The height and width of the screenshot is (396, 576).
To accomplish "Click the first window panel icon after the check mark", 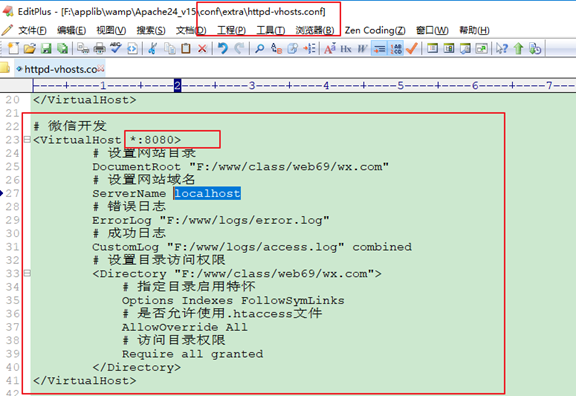I will click(x=432, y=48).
